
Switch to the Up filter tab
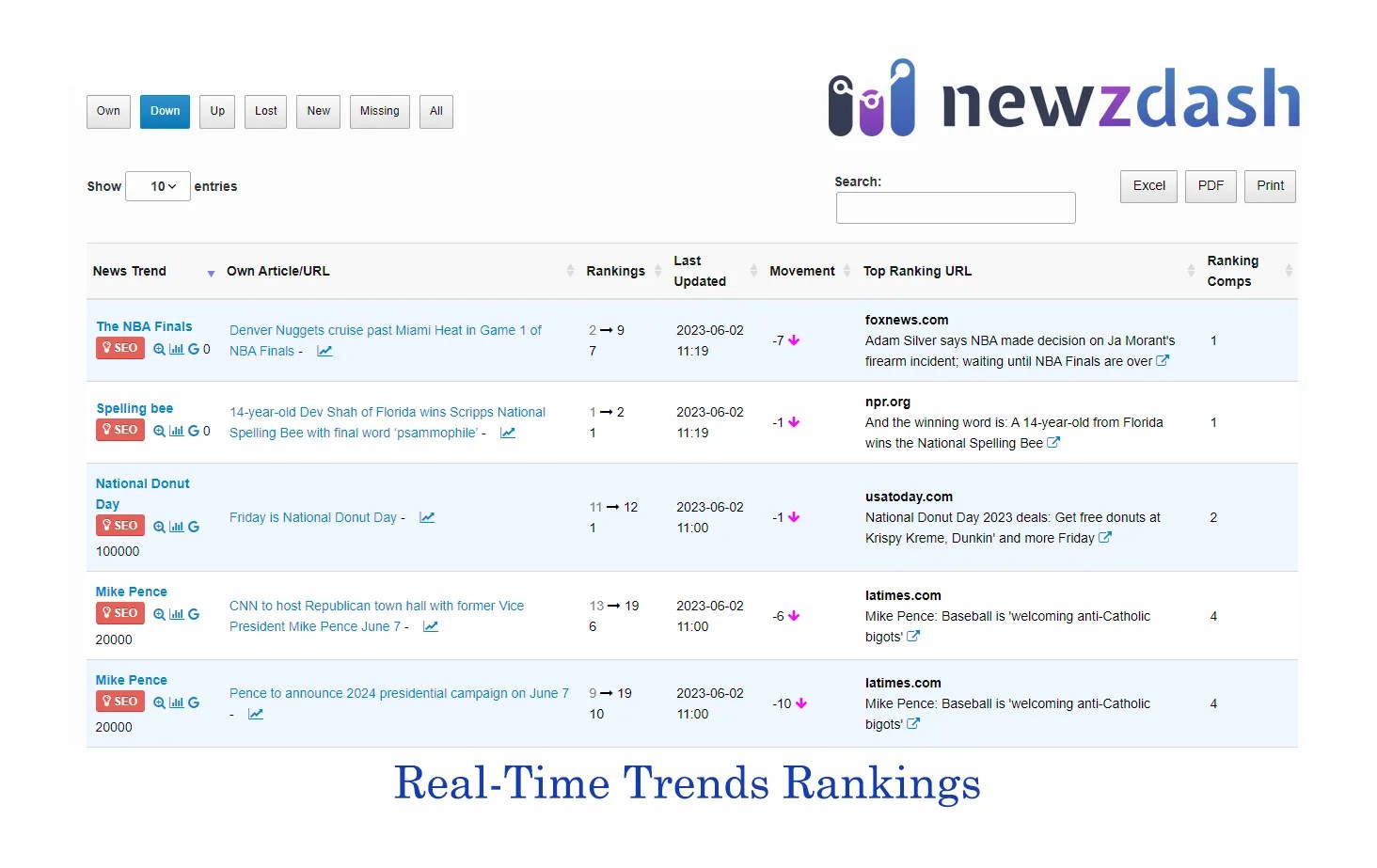217,111
